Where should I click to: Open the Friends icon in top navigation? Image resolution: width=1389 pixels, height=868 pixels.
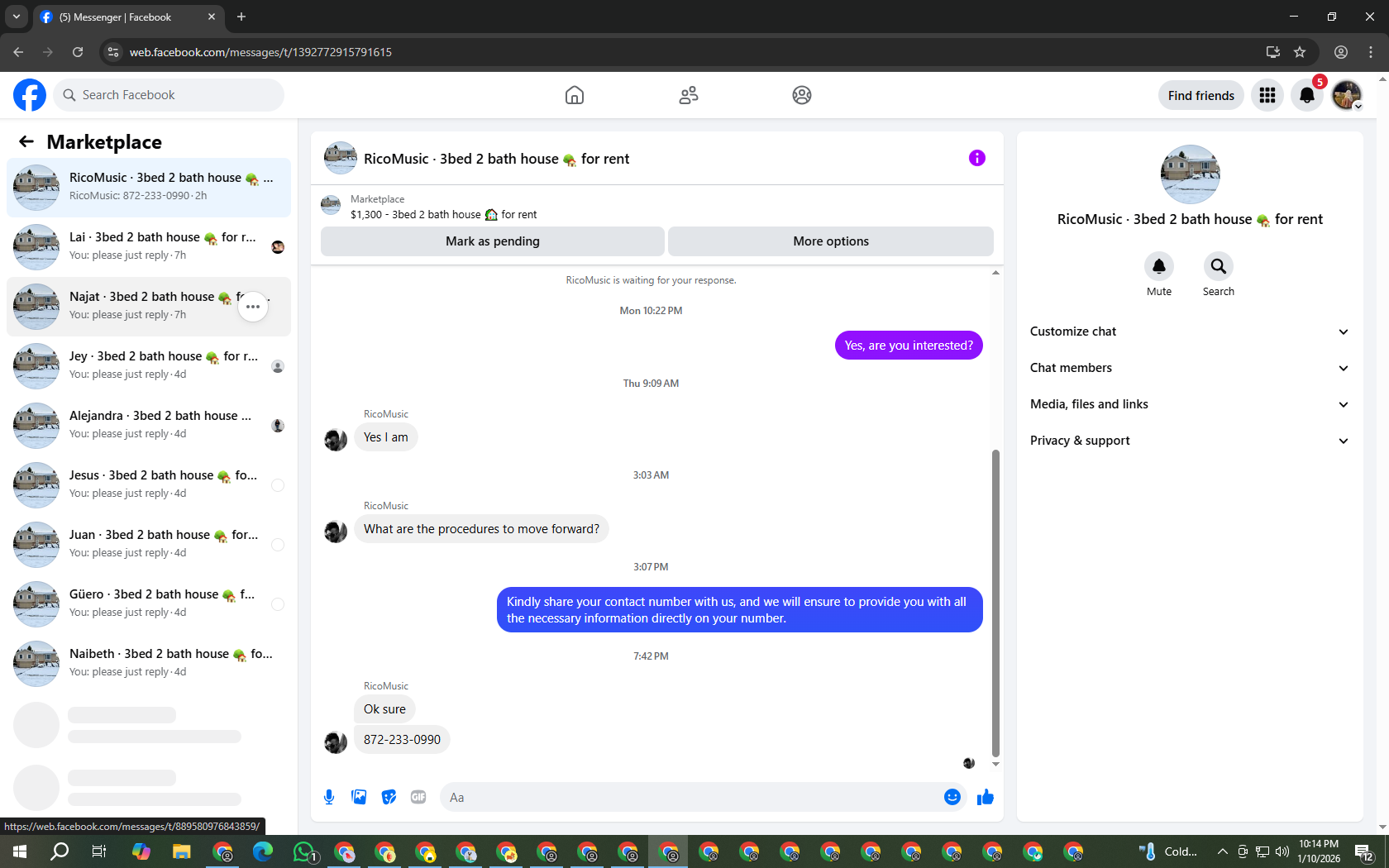[x=689, y=95]
